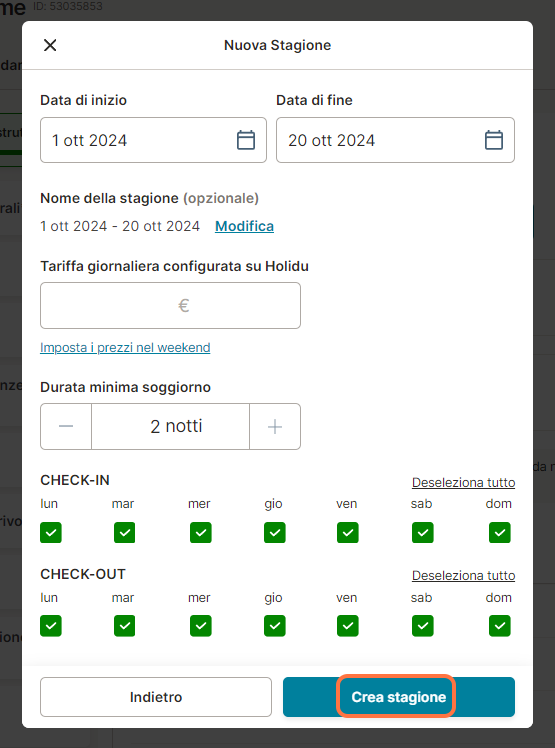Screen dimensions: 555x748
Task: Focus the daily rate euro field
Action: coord(170,305)
